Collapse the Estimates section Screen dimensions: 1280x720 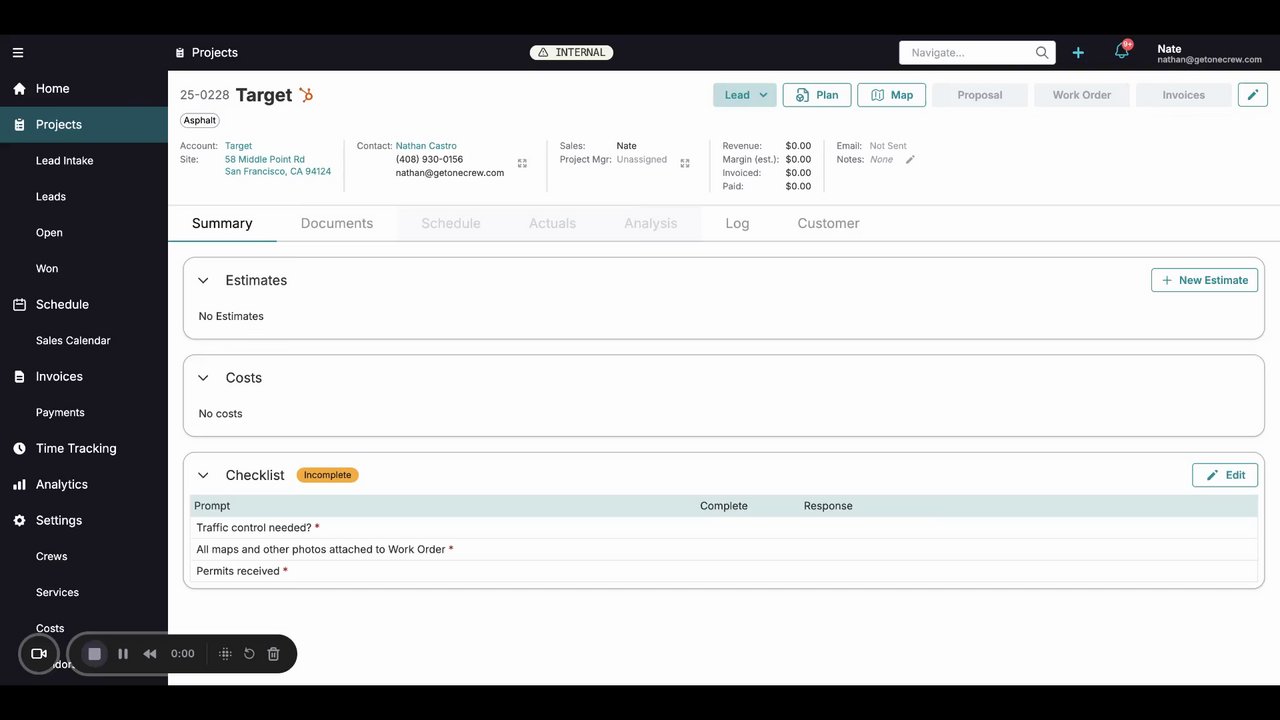203,281
